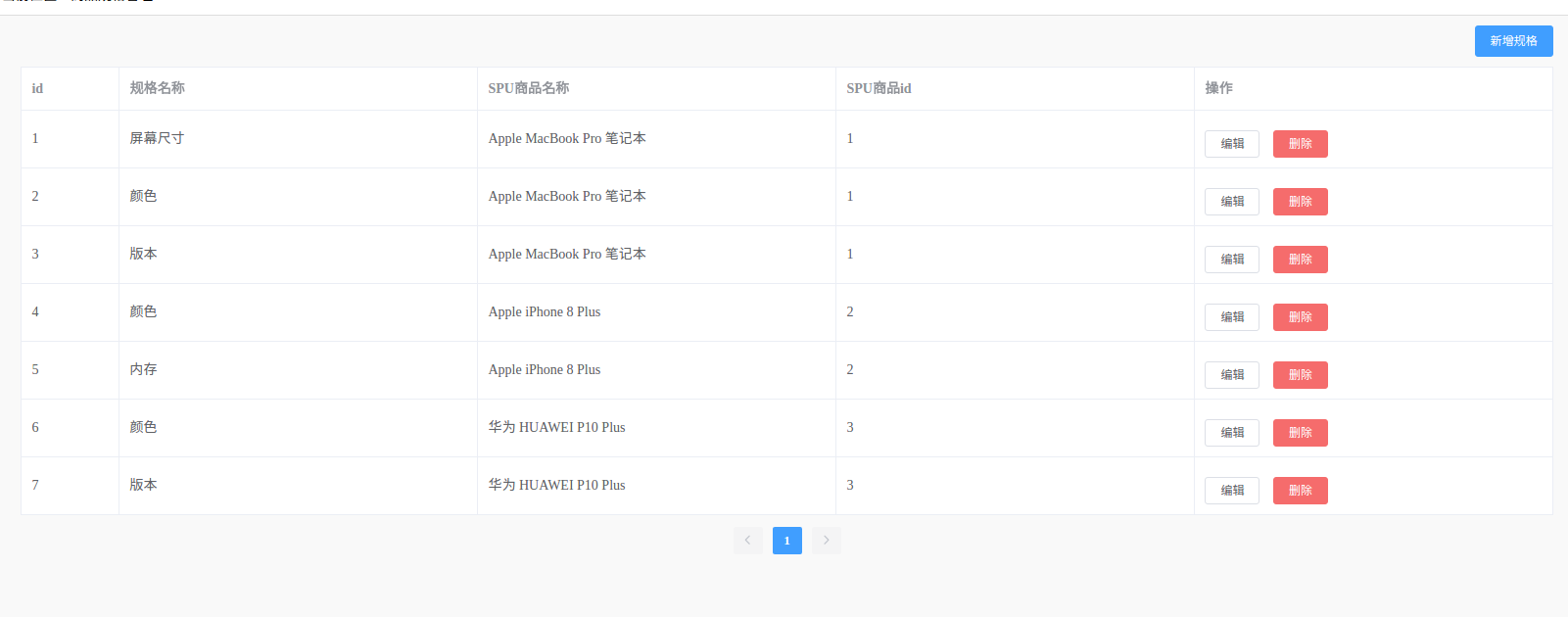Select 颜色 cell in row id 6
Viewport: 1568px width, 617px height.
pyautogui.click(x=299, y=428)
